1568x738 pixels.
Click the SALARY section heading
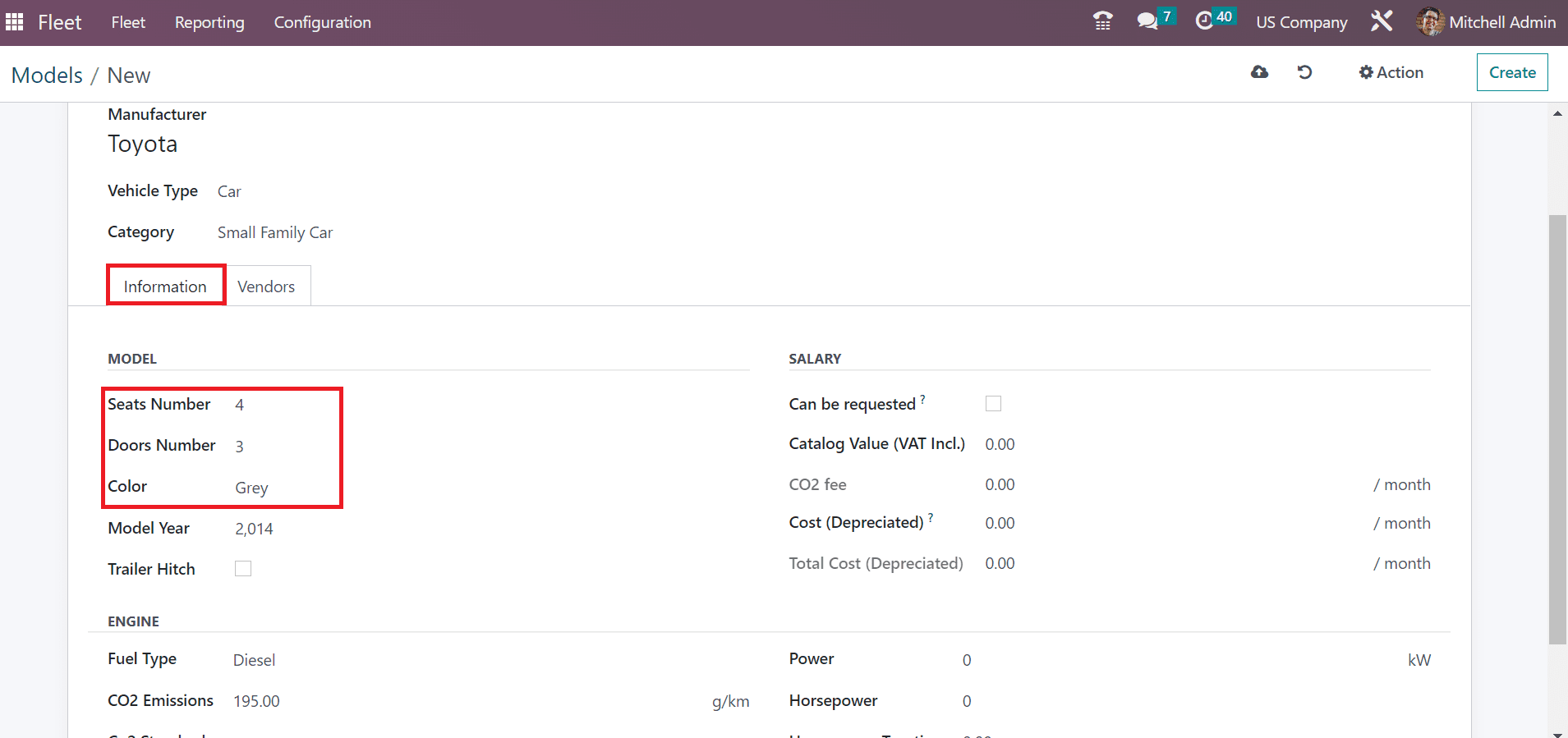[x=815, y=359]
